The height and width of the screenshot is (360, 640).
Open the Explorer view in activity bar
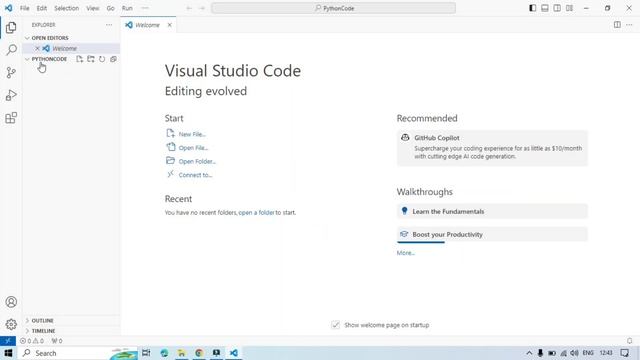coord(11,27)
